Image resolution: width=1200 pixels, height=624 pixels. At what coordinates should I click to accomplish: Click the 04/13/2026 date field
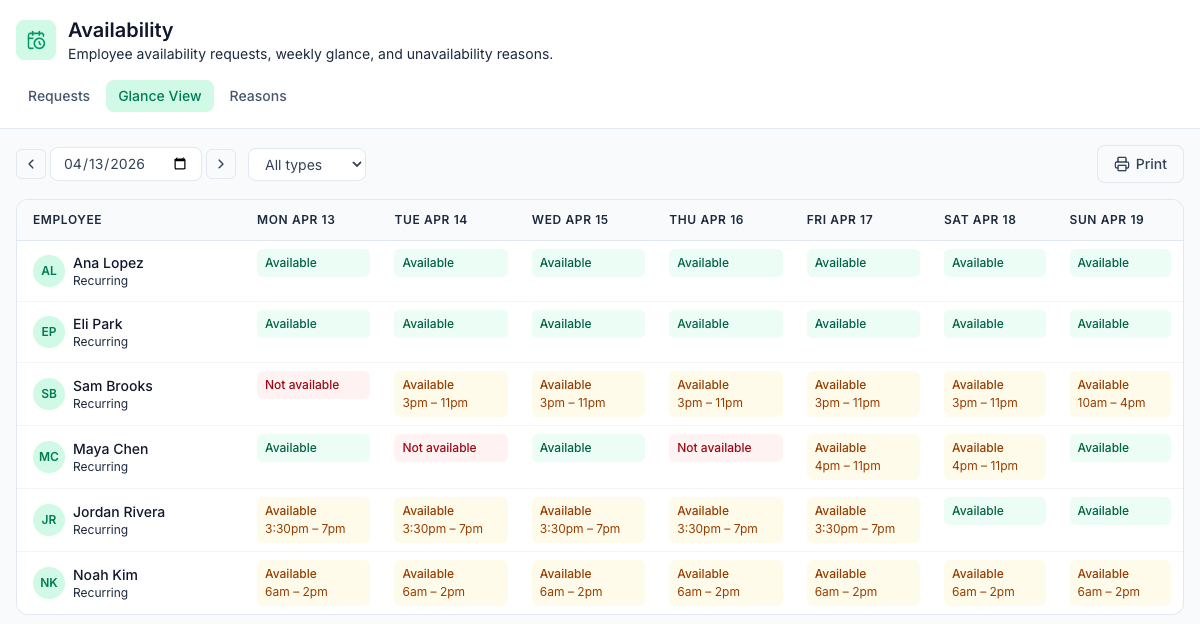(126, 164)
